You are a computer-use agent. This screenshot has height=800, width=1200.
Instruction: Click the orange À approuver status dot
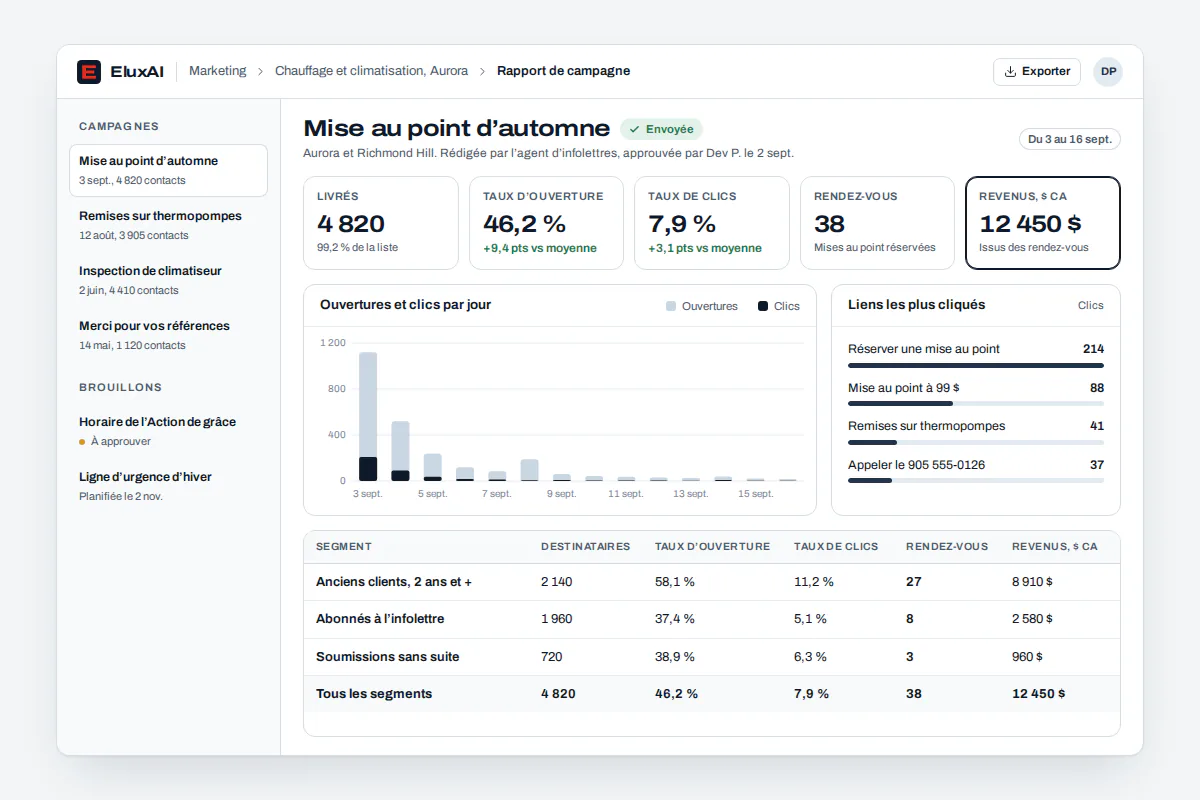coord(82,441)
